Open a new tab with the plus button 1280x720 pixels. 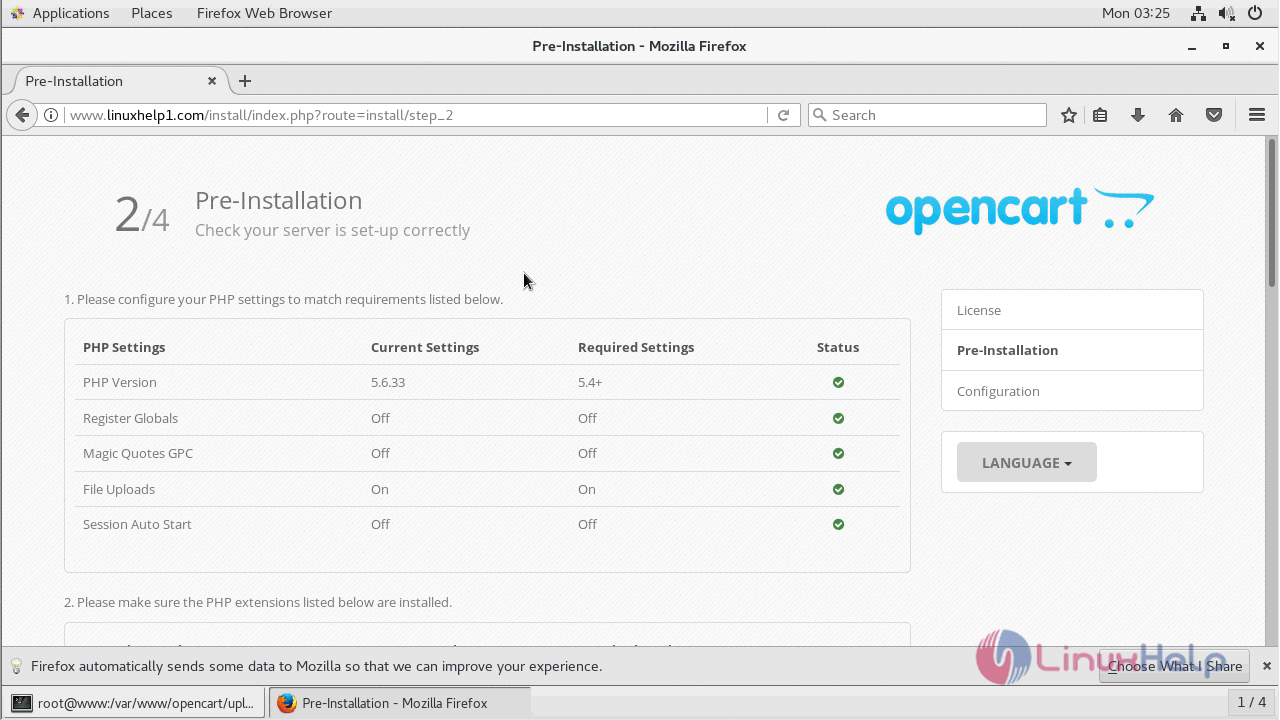coord(244,81)
